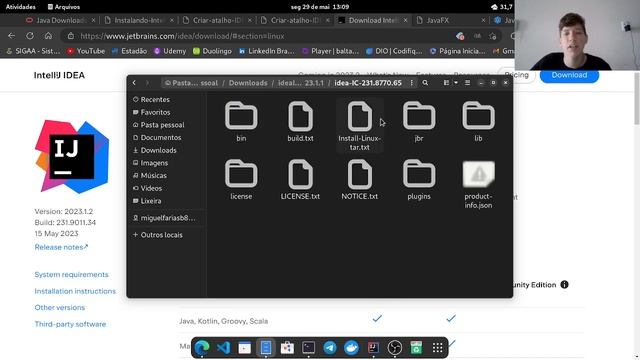640x360 pixels.
Task: Open the System requirements link
Action: pos(71,274)
